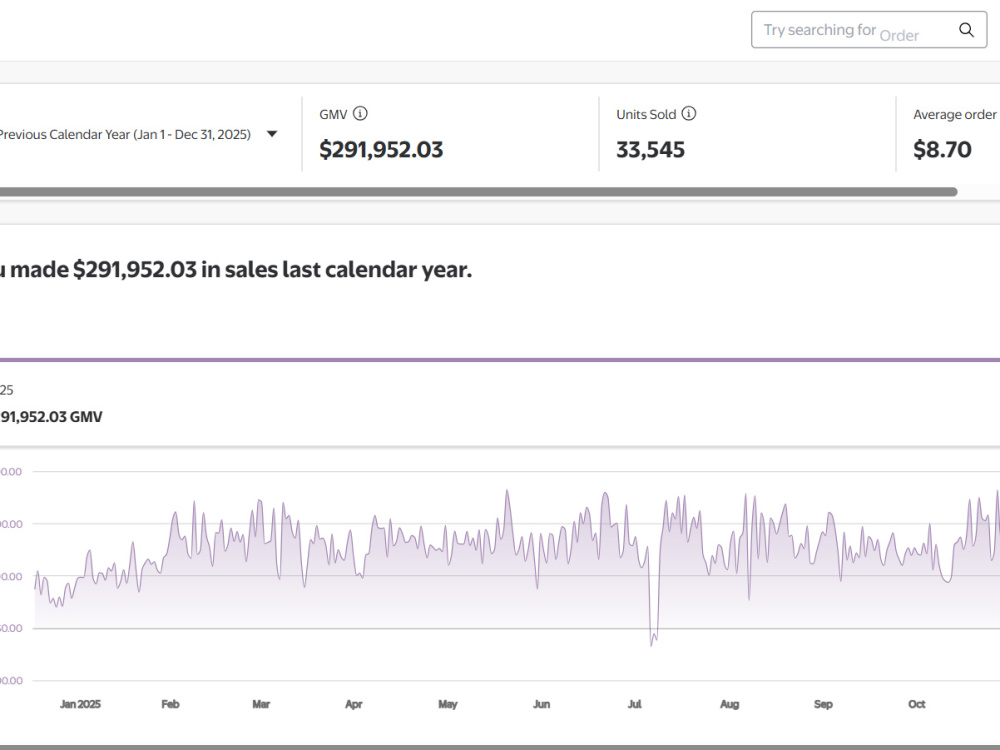
Task: Select the $291,952.03 GMV metric card
Action: pyautogui.click(x=450, y=134)
